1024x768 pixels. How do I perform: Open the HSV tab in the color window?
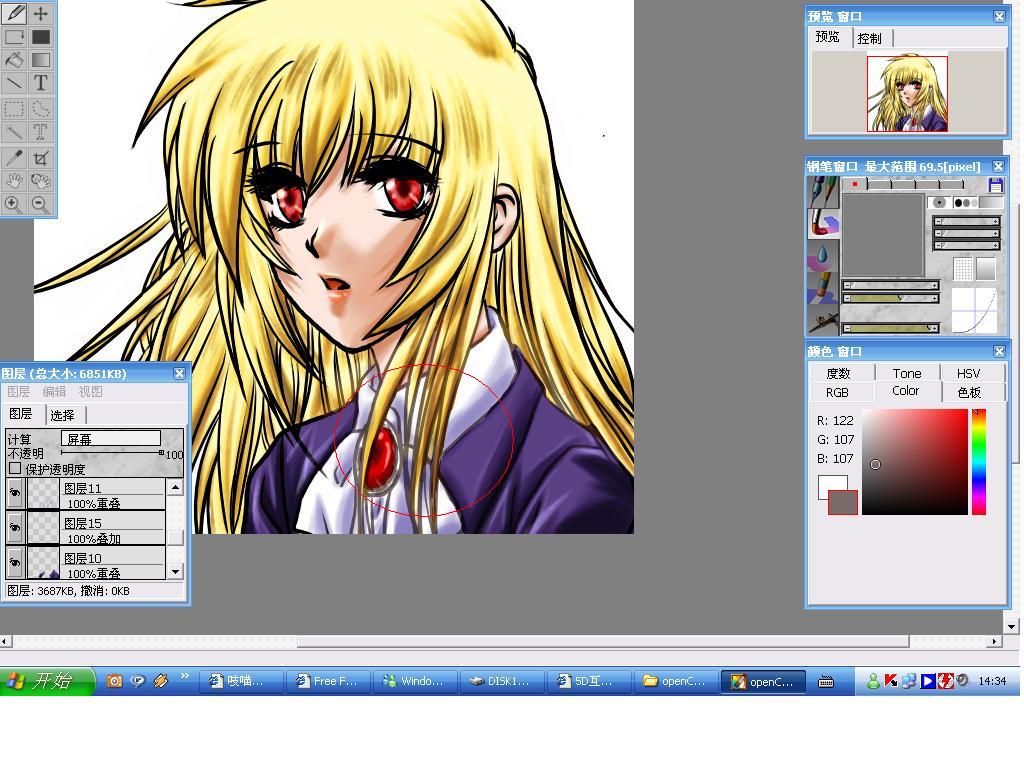(x=968, y=373)
